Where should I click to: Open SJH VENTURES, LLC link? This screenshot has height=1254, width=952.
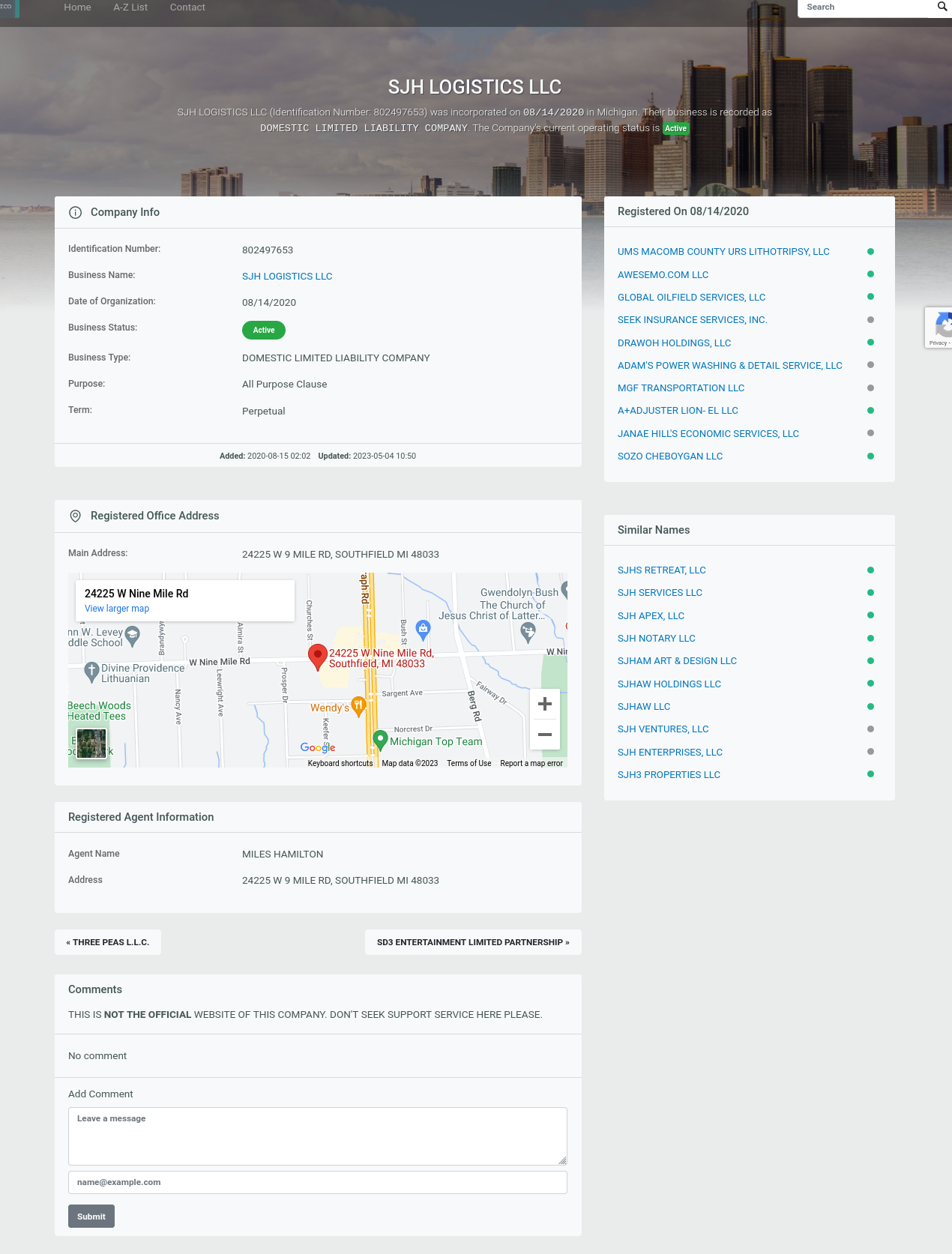click(663, 729)
